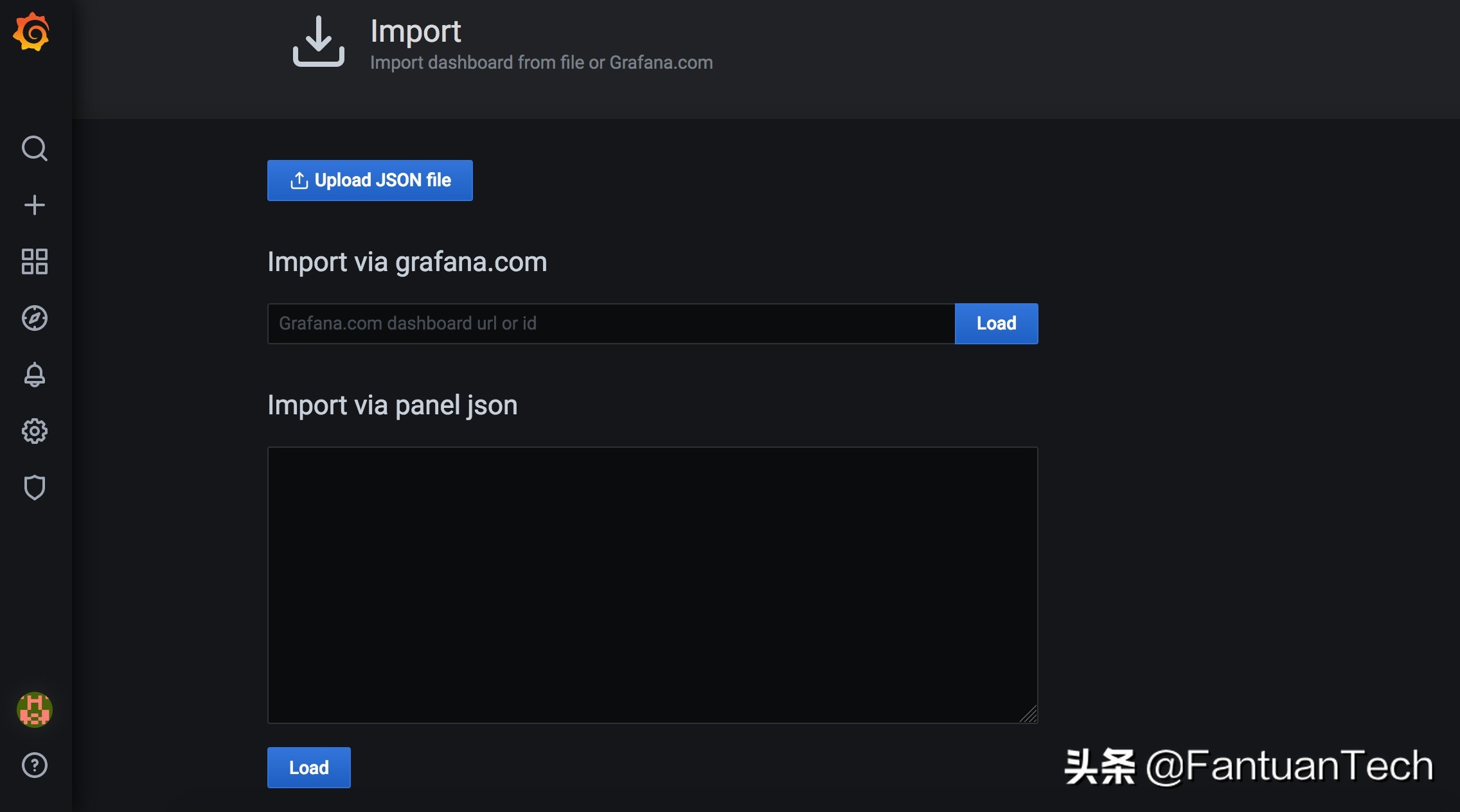Viewport: 1460px width, 812px height.
Task: Open the search magnifier in sidebar
Action: [x=34, y=148]
